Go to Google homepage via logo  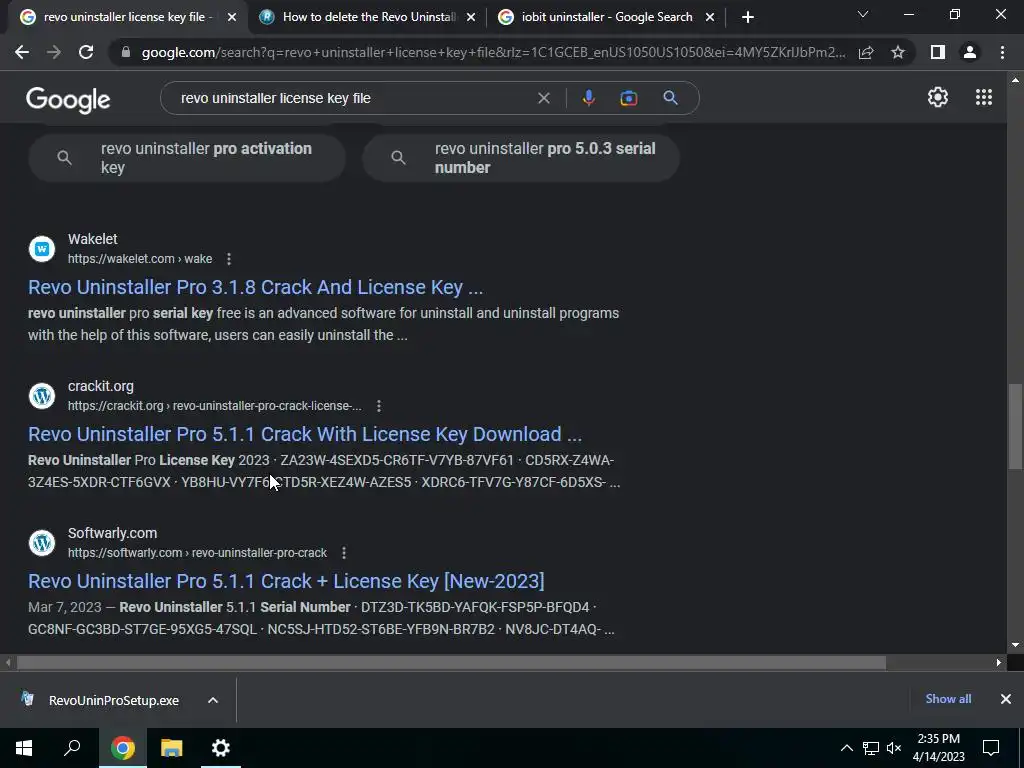[68, 100]
